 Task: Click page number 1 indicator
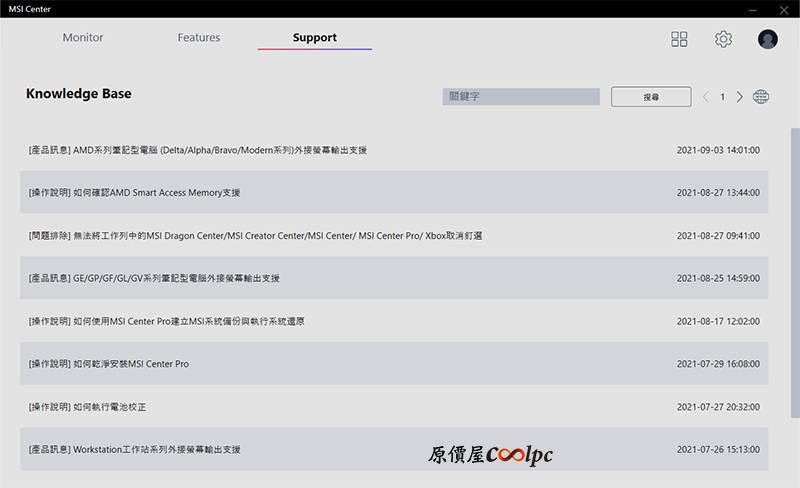click(722, 97)
